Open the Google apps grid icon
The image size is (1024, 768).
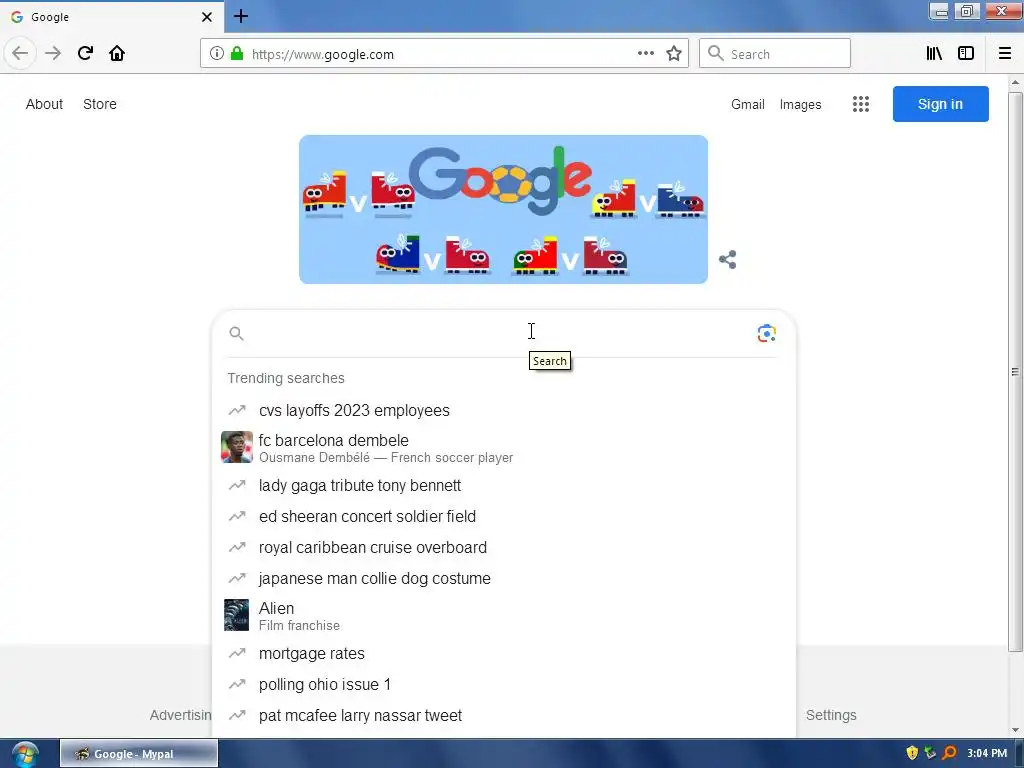coord(861,104)
